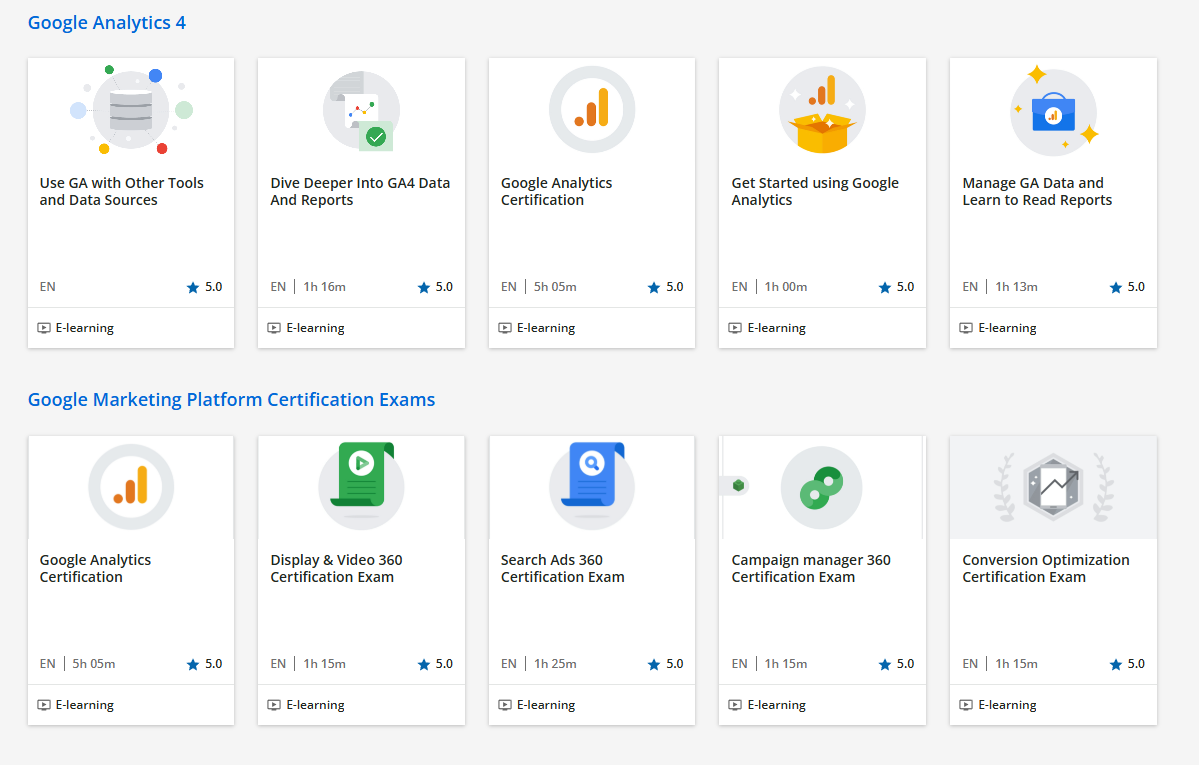This screenshot has width=1199, height=765.
Task: Click the E-learning video icon on Display & Video 360 card
Action: point(274,705)
